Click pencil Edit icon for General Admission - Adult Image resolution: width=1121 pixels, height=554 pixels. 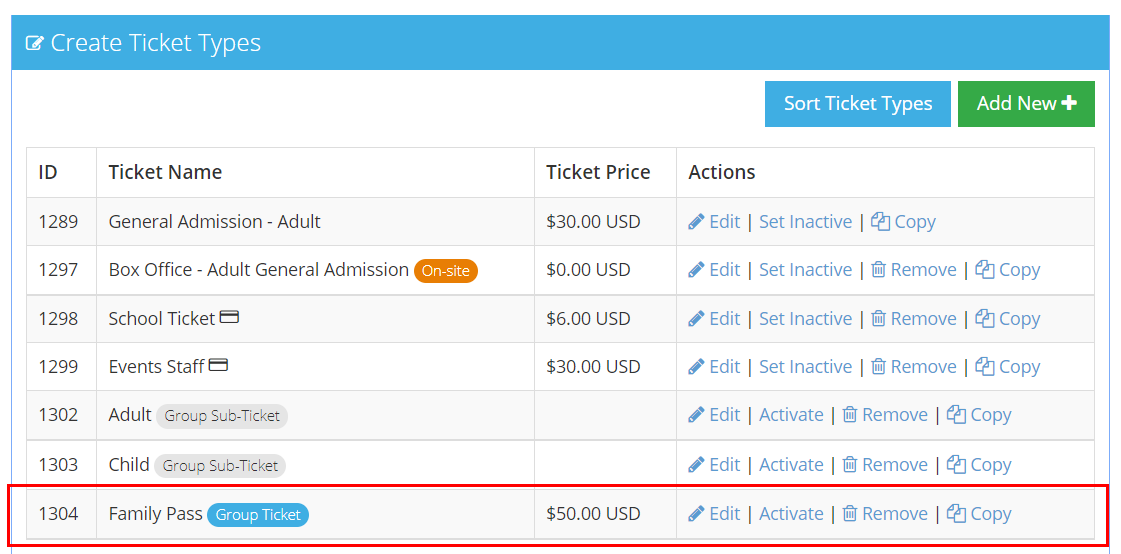[x=696, y=222]
